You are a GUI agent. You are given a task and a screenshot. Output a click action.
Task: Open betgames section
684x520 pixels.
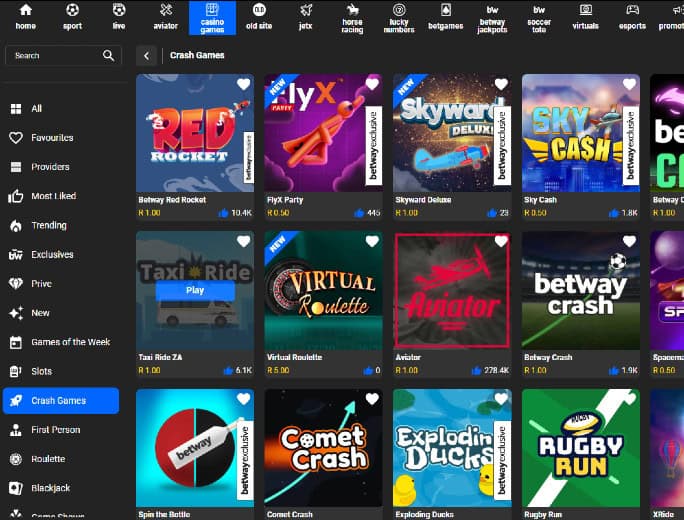tap(446, 17)
